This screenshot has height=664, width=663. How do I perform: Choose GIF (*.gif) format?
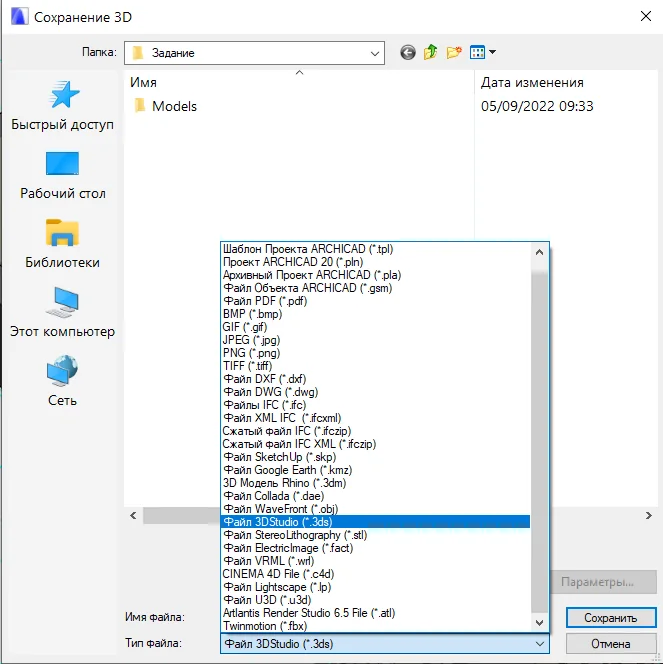click(x=375, y=327)
